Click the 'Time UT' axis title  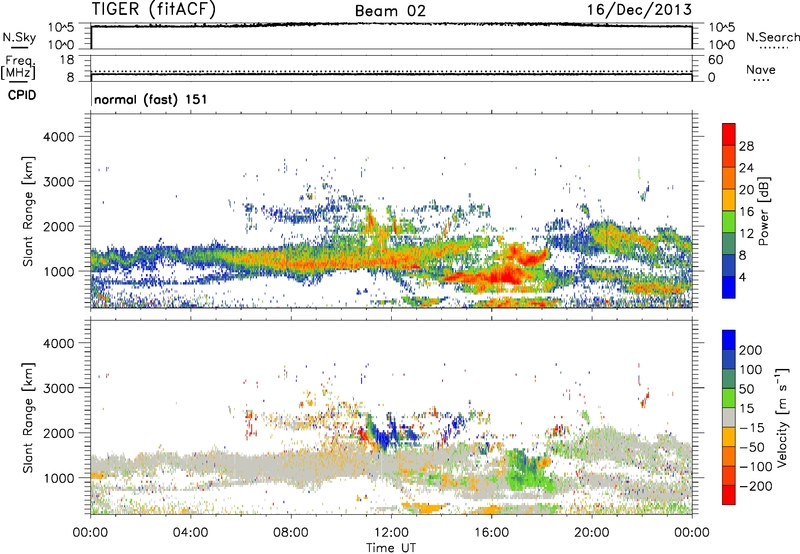(391, 548)
